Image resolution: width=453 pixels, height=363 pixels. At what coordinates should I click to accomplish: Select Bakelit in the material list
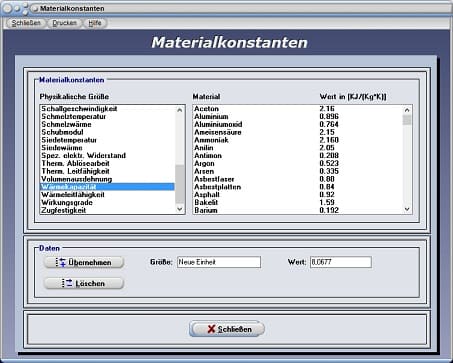298,203
